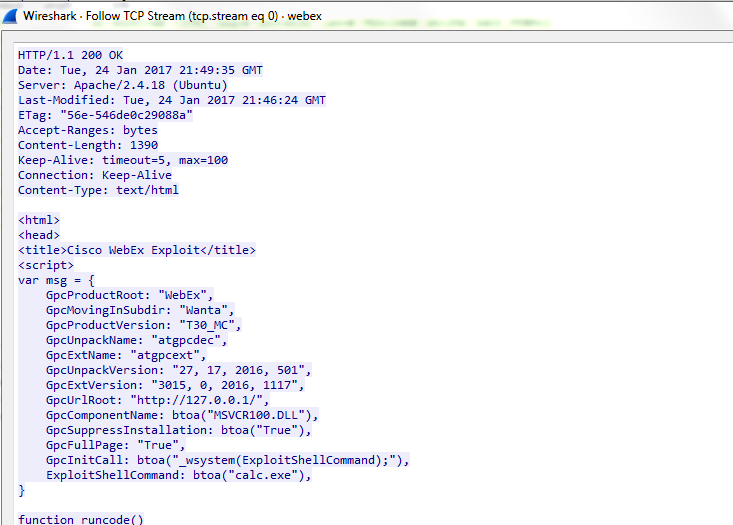This screenshot has height=525, width=733.
Task: Click the GpcUnpackName "atgpcdec" line
Action: [x=137, y=340]
